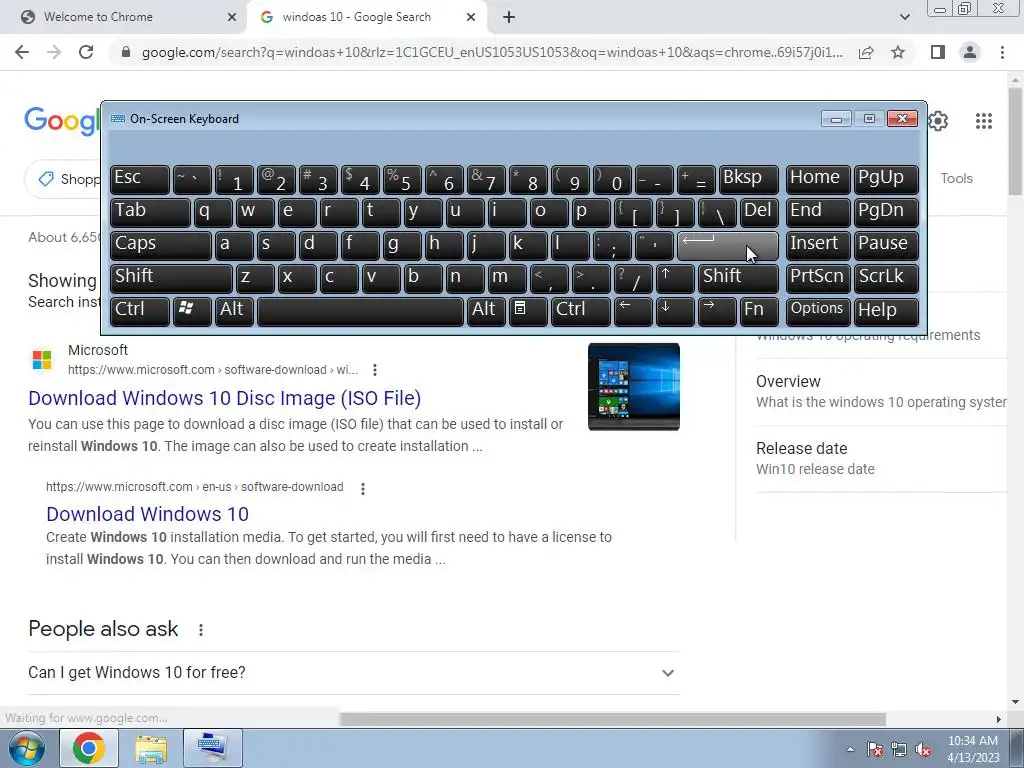The width and height of the screenshot is (1024, 768).
Task: Click the up arrow key on keyboard
Action: point(675,278)
